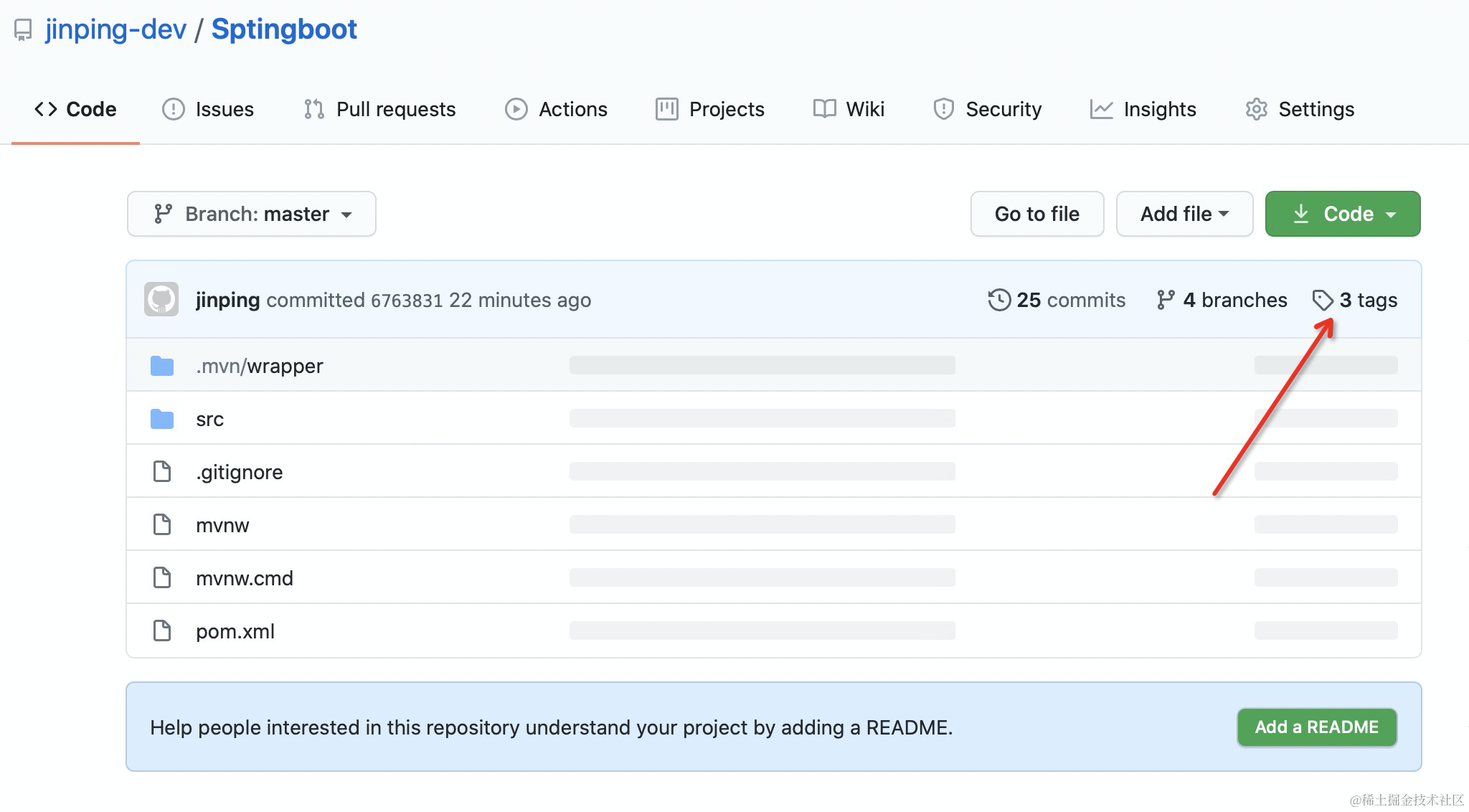The image size is (1469, 812).
Task: Open the mvnw.cmd file link
Action: tap(245, 578)
